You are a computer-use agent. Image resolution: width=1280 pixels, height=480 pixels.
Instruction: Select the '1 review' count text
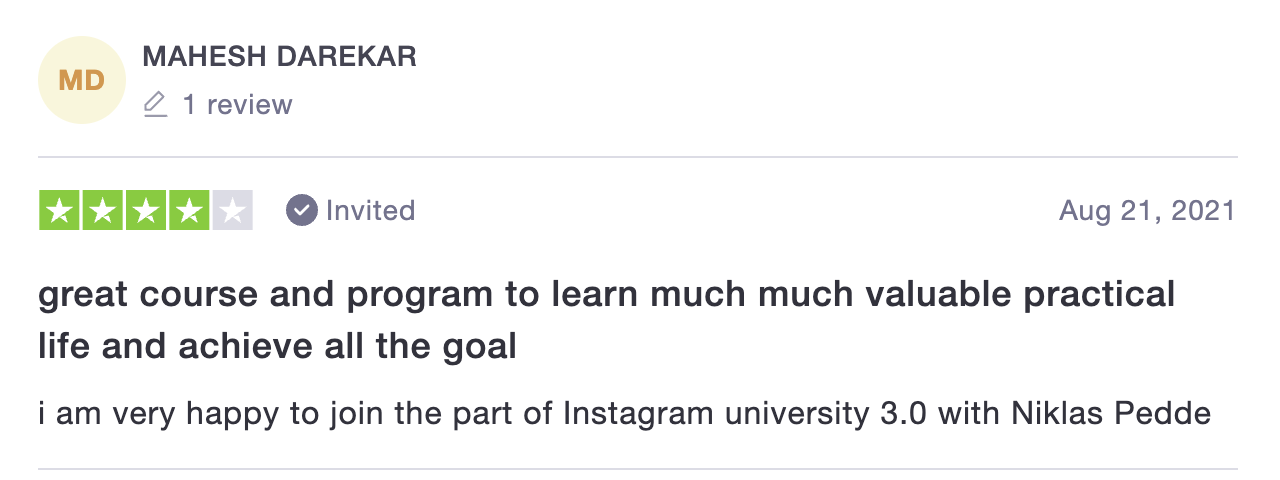click(237, 105)
